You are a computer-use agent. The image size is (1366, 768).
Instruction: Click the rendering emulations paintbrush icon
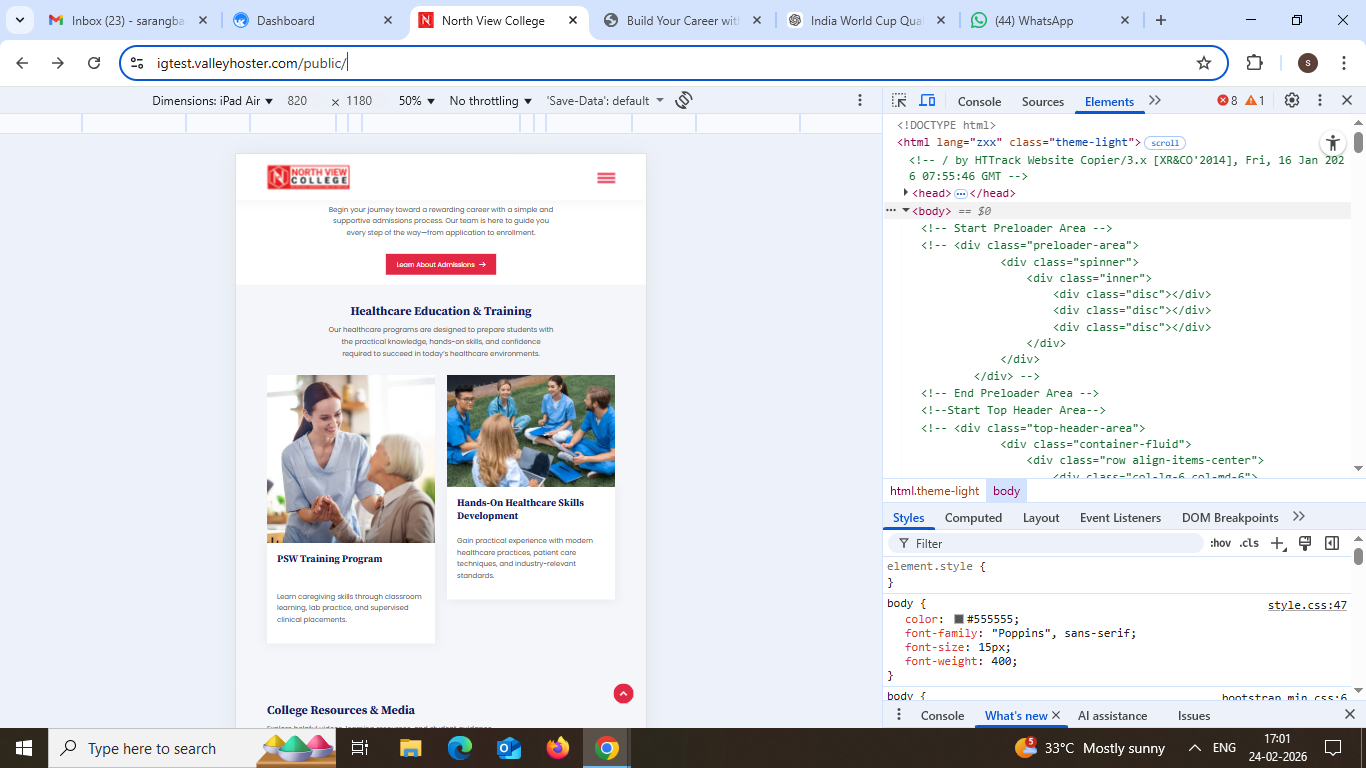pos(1305,543)
